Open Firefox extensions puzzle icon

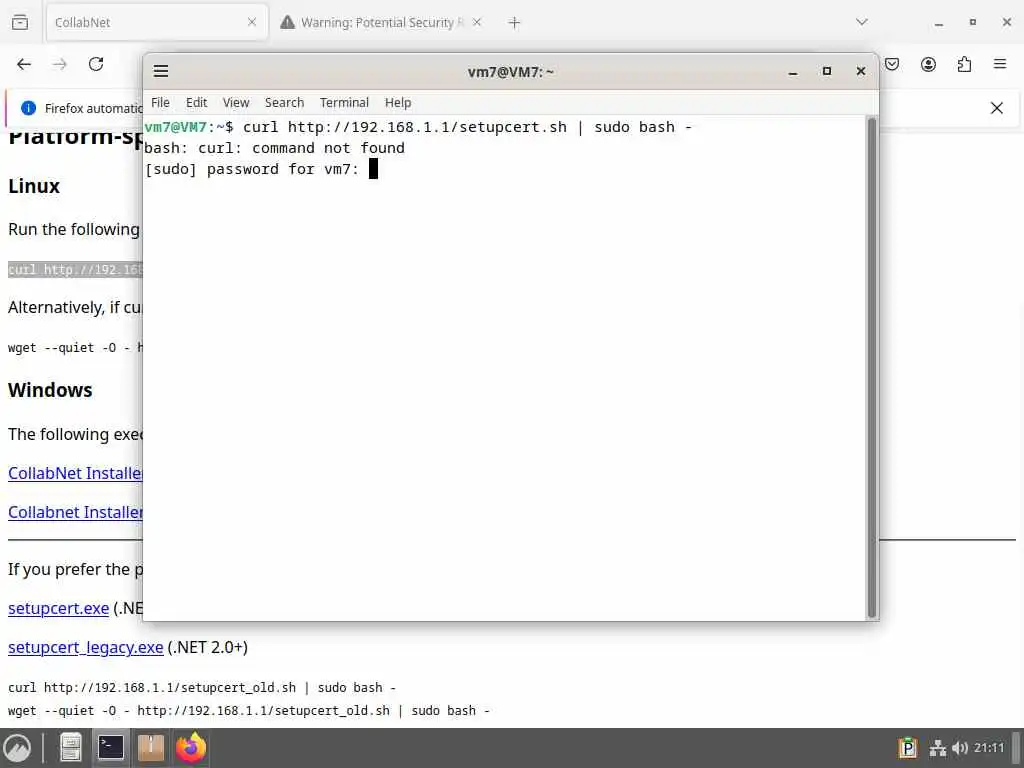coord(964,64)
